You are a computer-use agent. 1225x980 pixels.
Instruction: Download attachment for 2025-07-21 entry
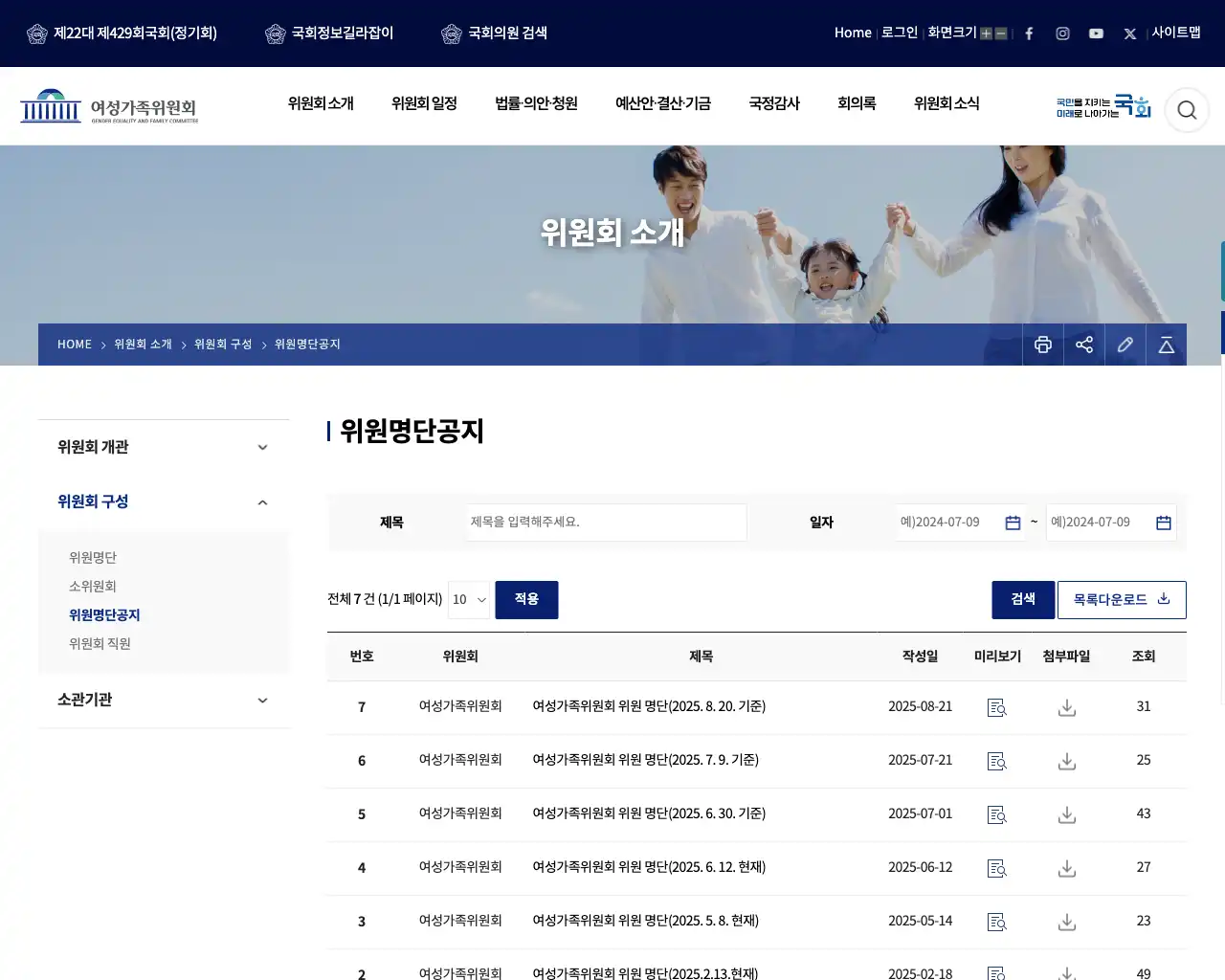1067,761
